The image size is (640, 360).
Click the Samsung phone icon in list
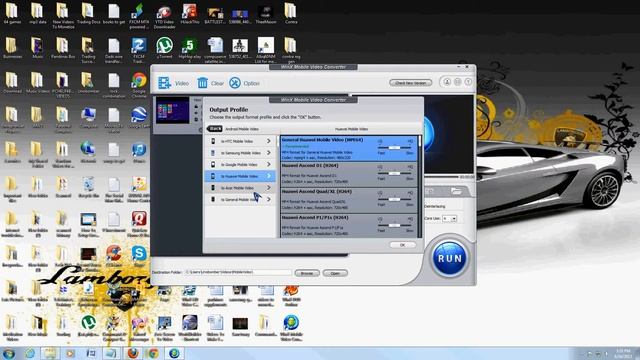tap(213, 153)
